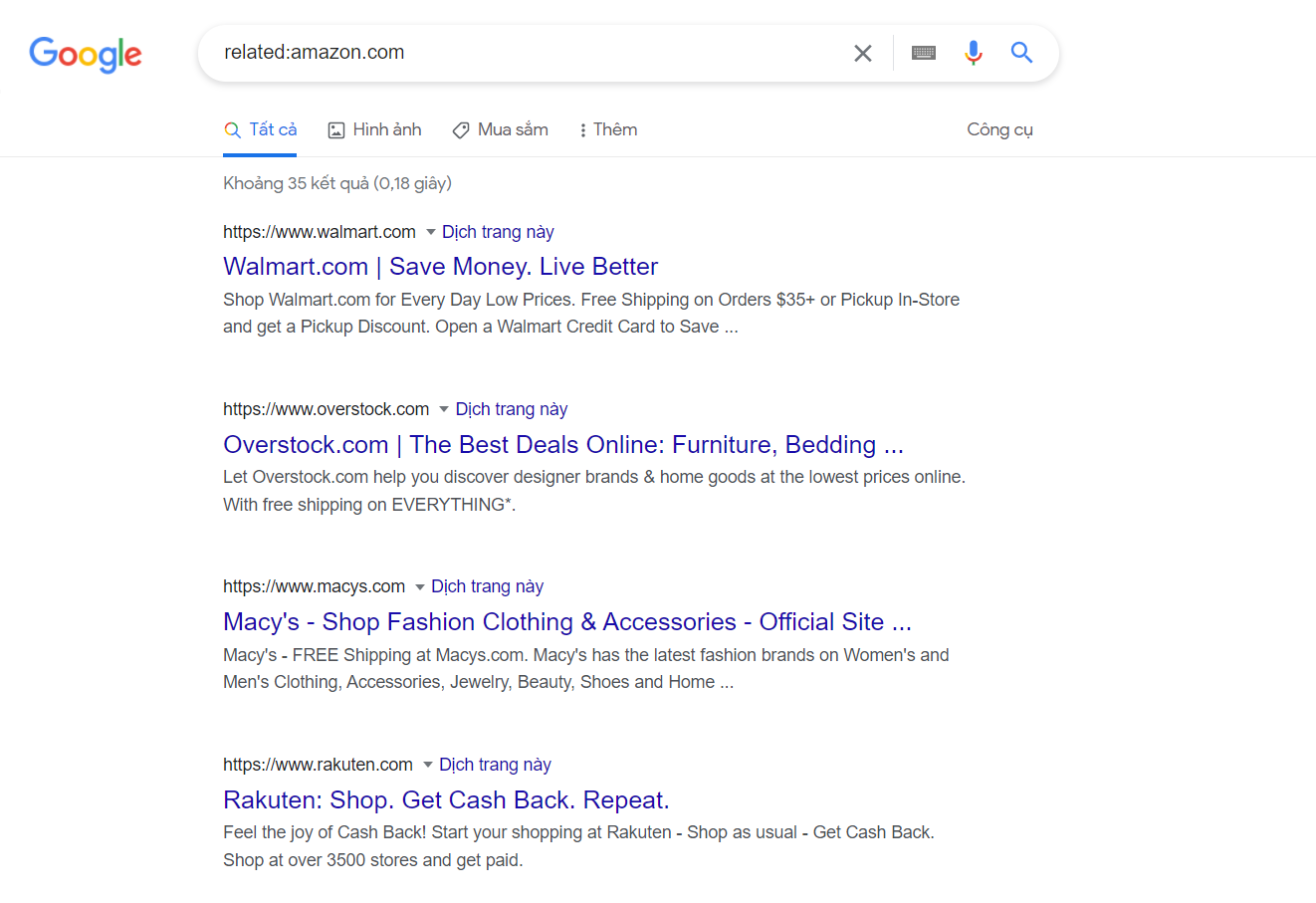1316x903 pixels.
Task: Open the Thêm menu
Action: coord(608,129)
